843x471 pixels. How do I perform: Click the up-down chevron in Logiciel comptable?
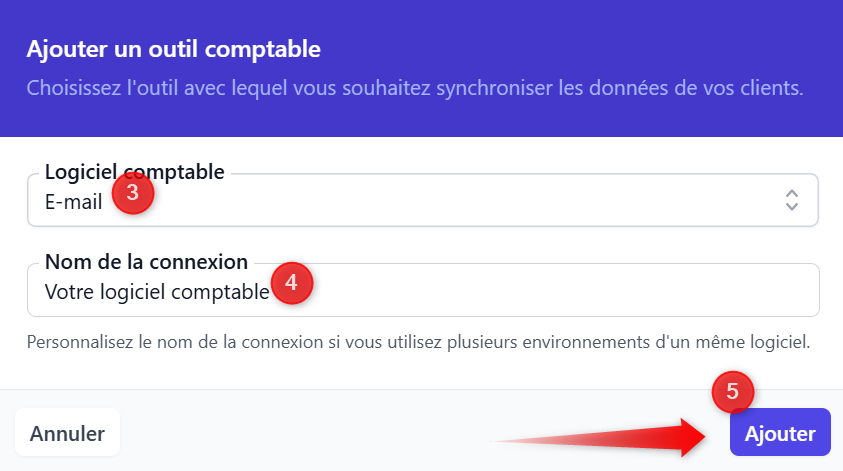coord(792,200)
